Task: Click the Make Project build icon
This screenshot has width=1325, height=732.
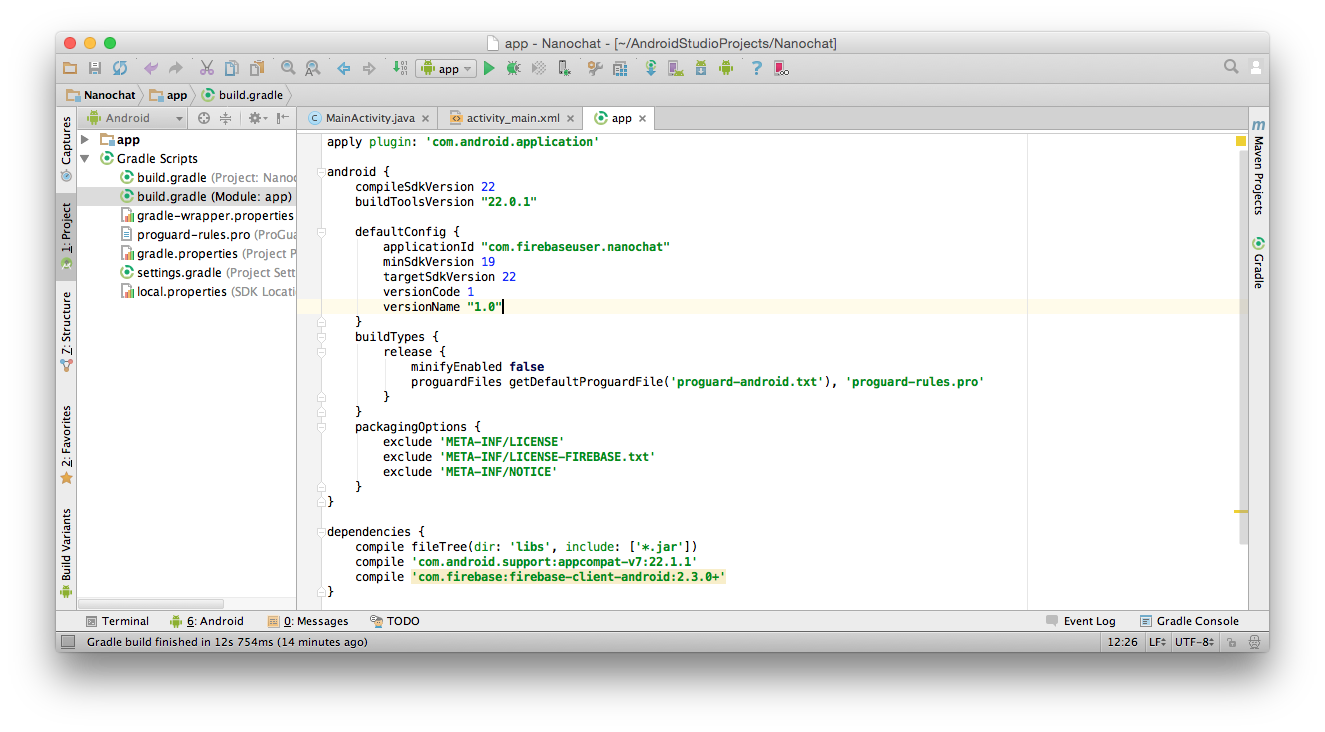Action: click(400, 68)
